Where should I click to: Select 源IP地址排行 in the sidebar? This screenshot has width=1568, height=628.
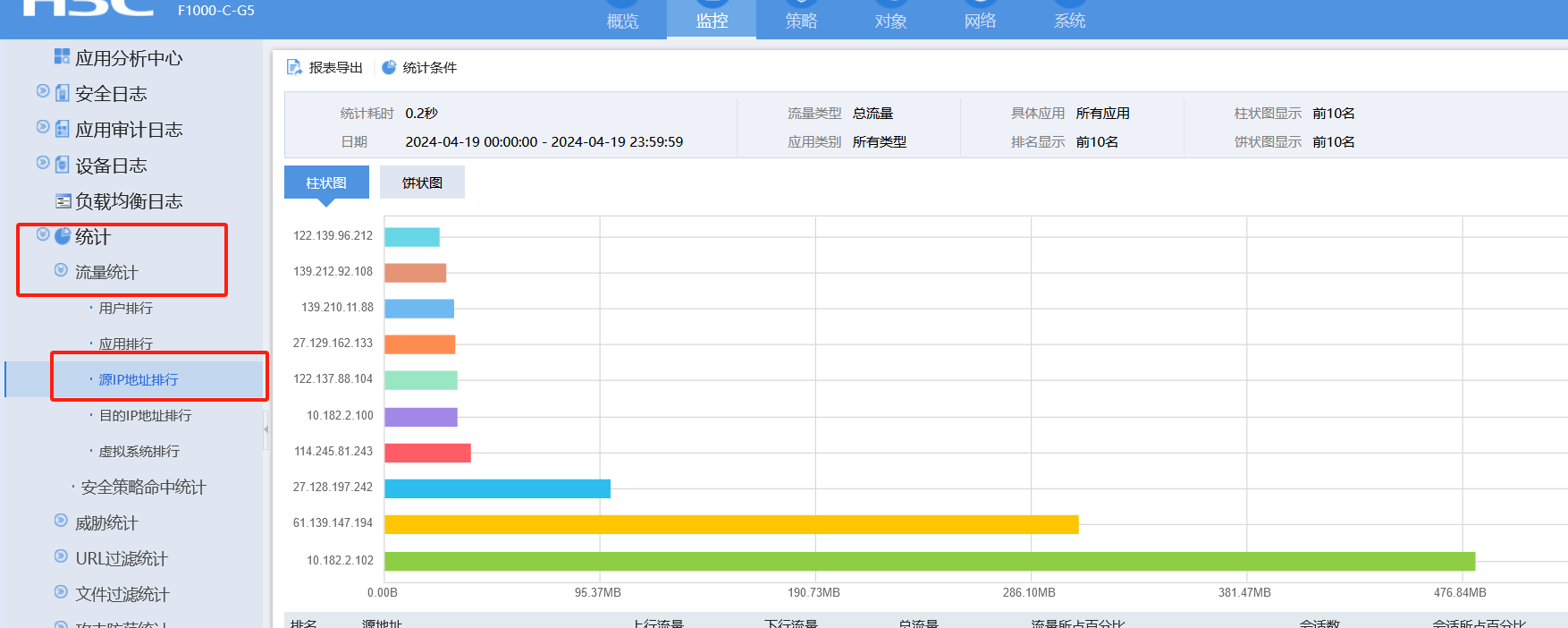click(x=139, y=379)
